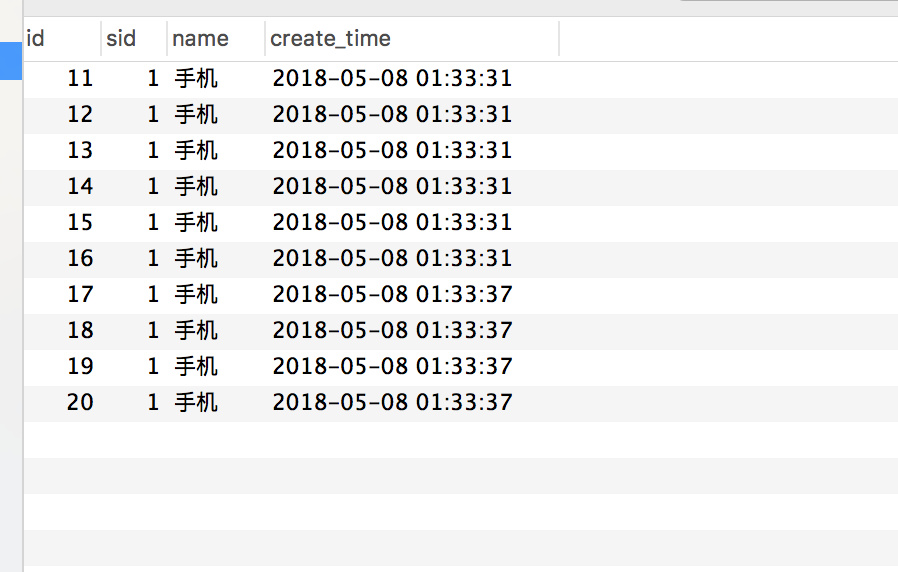
Task: Click the create_time column header
Action: click(x=412, y=39)
